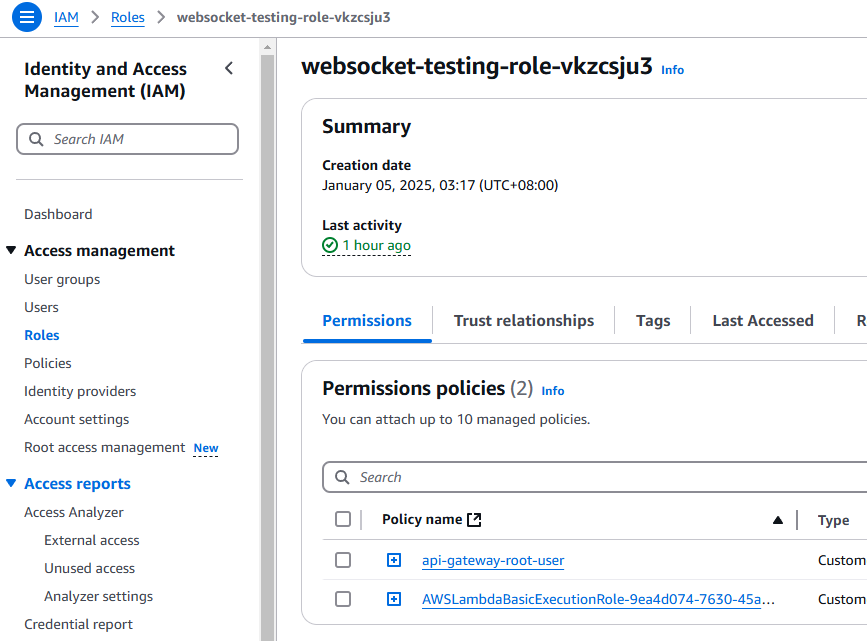Click the magnifier icon in Search IAM

point(36,139)
